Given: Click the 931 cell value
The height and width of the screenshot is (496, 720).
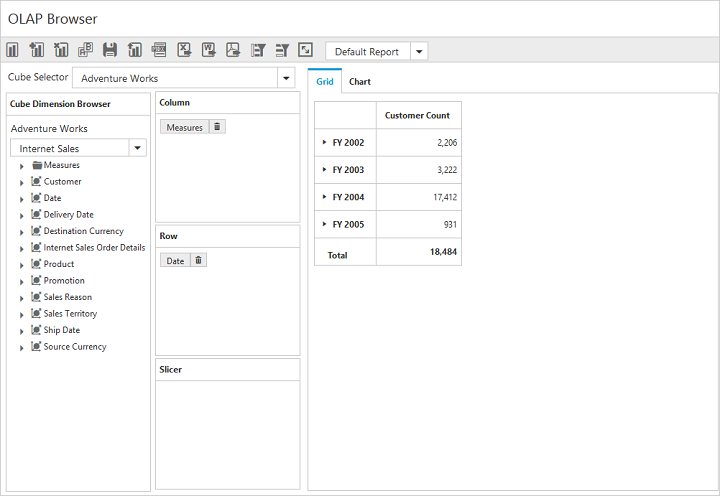Looking at the screenshot, I should pyautogui.click(x=450, y=225).
